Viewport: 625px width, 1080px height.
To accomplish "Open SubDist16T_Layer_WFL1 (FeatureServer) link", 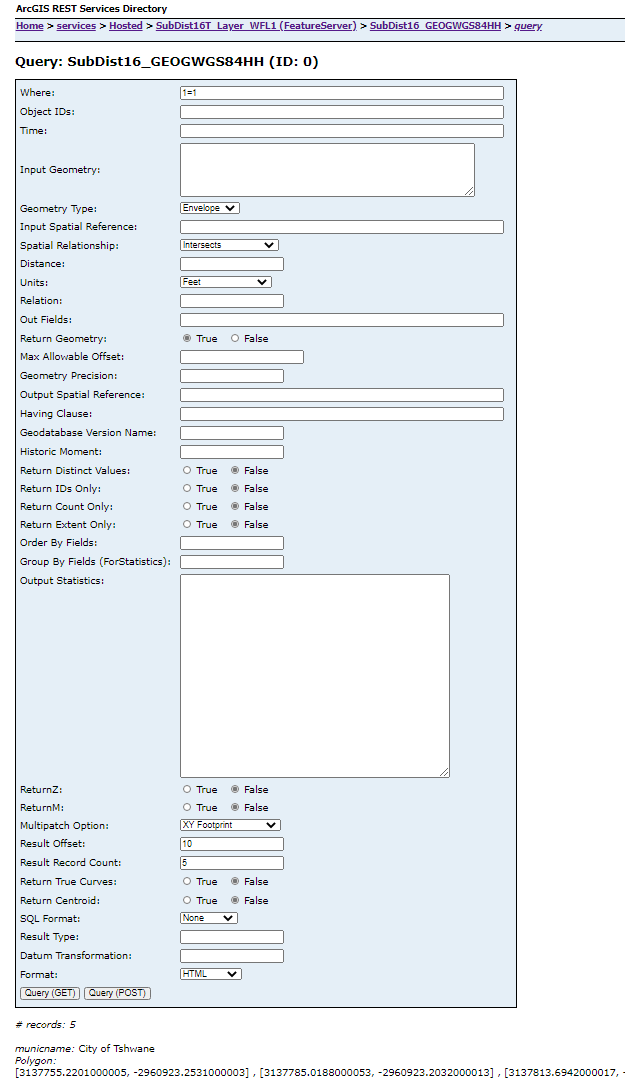I will tap(256, 26).
